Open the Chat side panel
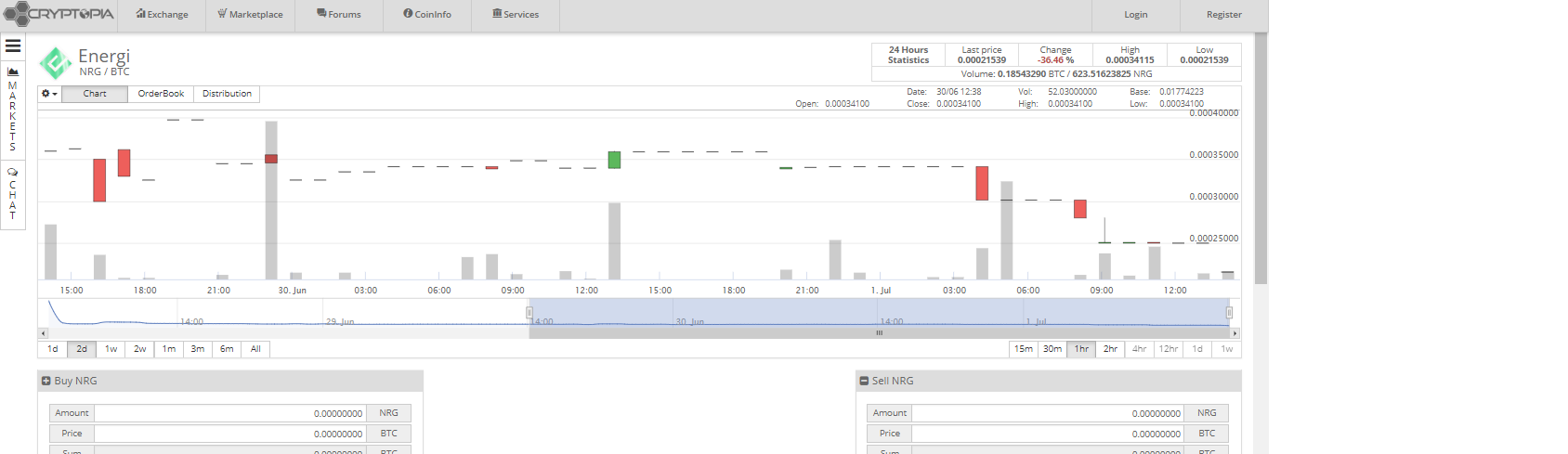The width and height of the screenshot is (1568, 454). click(13, 193)
